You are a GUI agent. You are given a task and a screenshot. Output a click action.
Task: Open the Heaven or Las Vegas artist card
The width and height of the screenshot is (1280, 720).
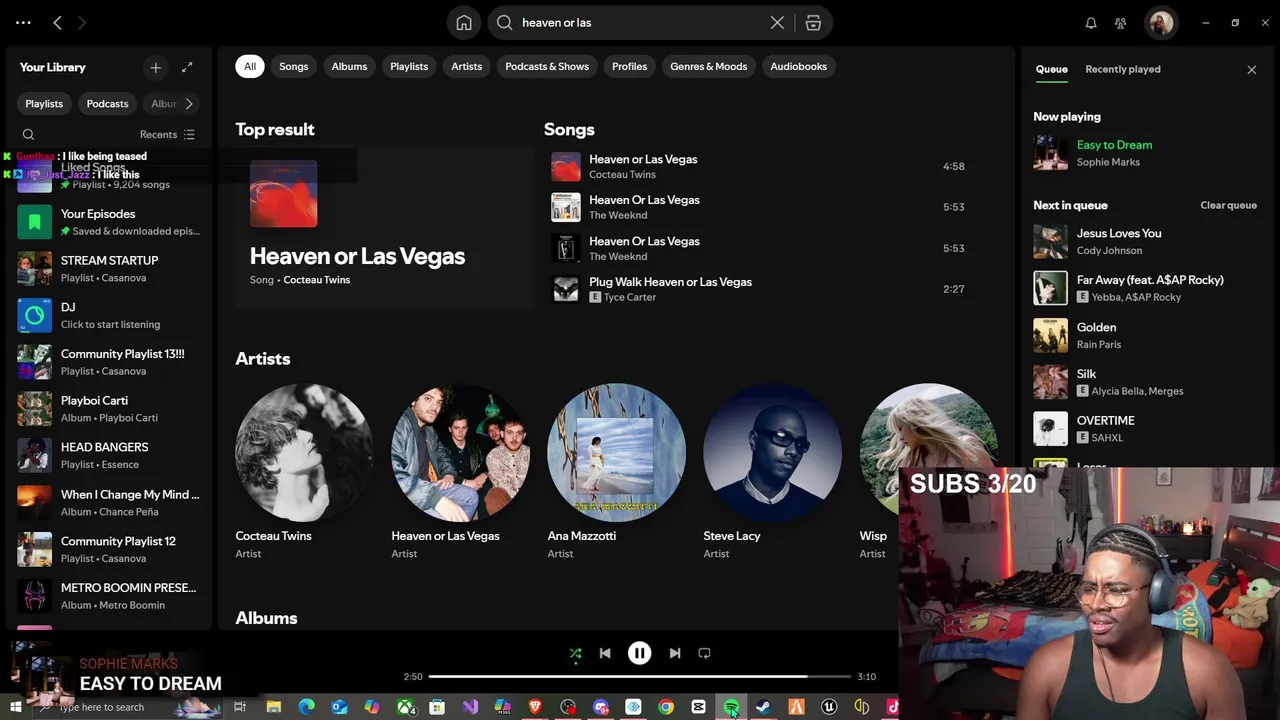point(461,471)
